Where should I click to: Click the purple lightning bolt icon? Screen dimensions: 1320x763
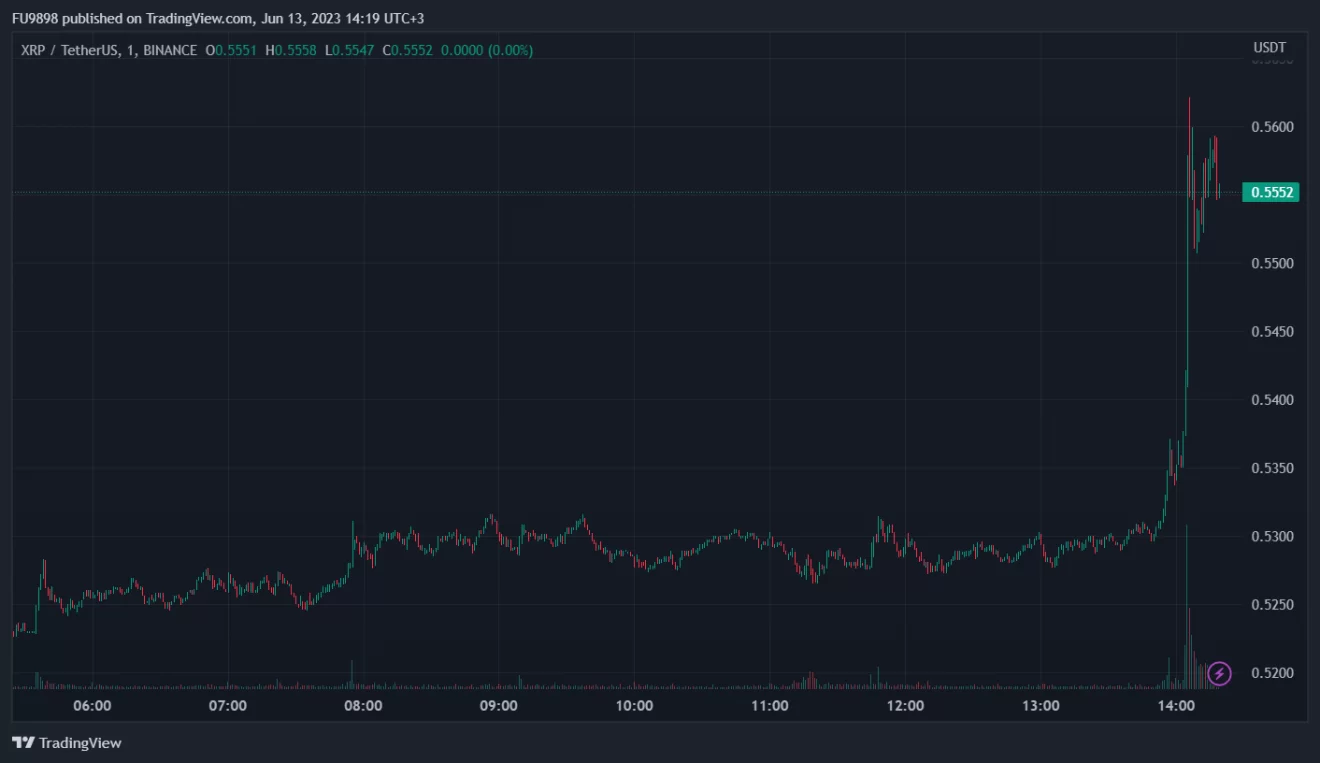coord(1219,673)
